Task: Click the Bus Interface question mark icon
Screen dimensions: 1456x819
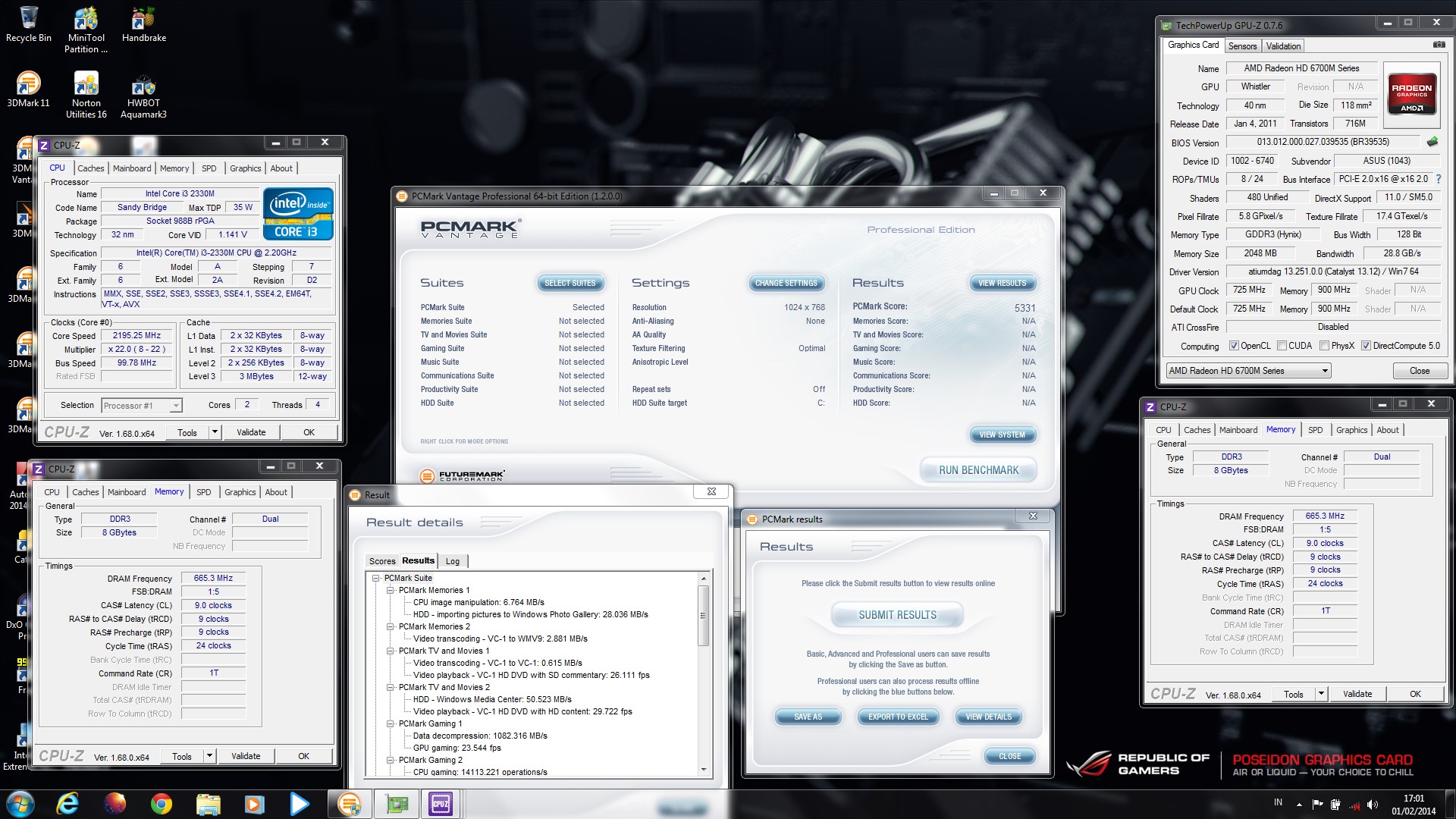Action: (x=1438, y=179)
